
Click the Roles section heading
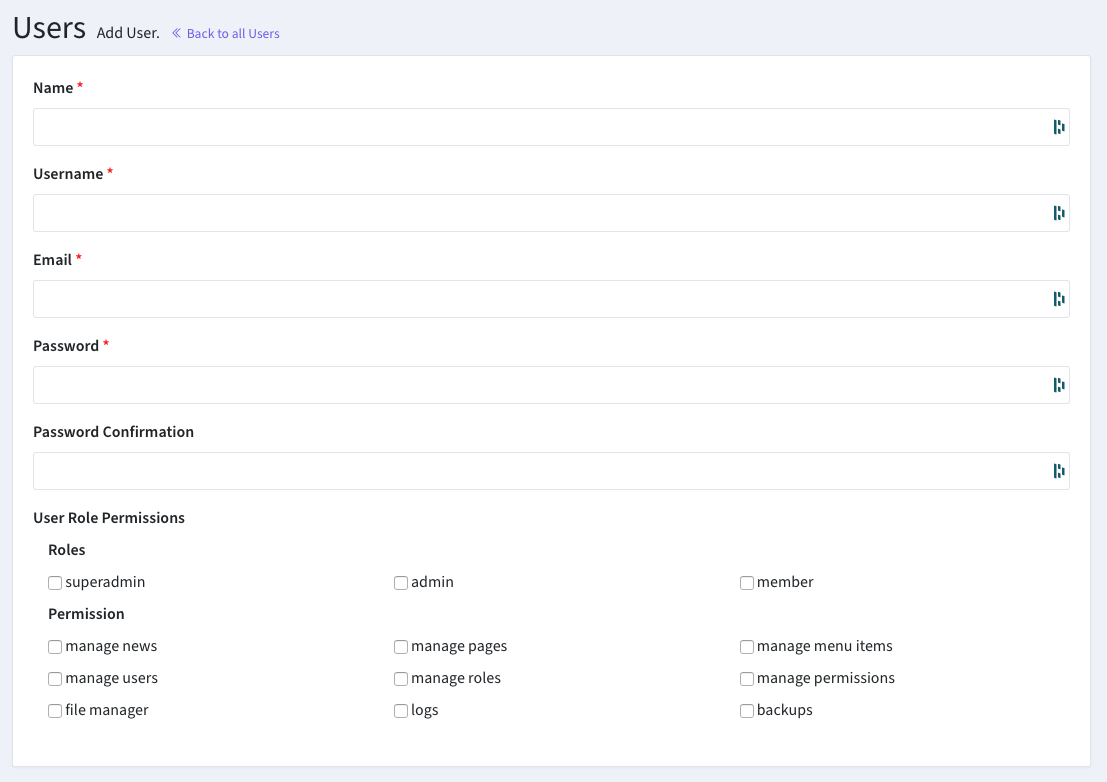pyautogui.click(x=66, y=550)
